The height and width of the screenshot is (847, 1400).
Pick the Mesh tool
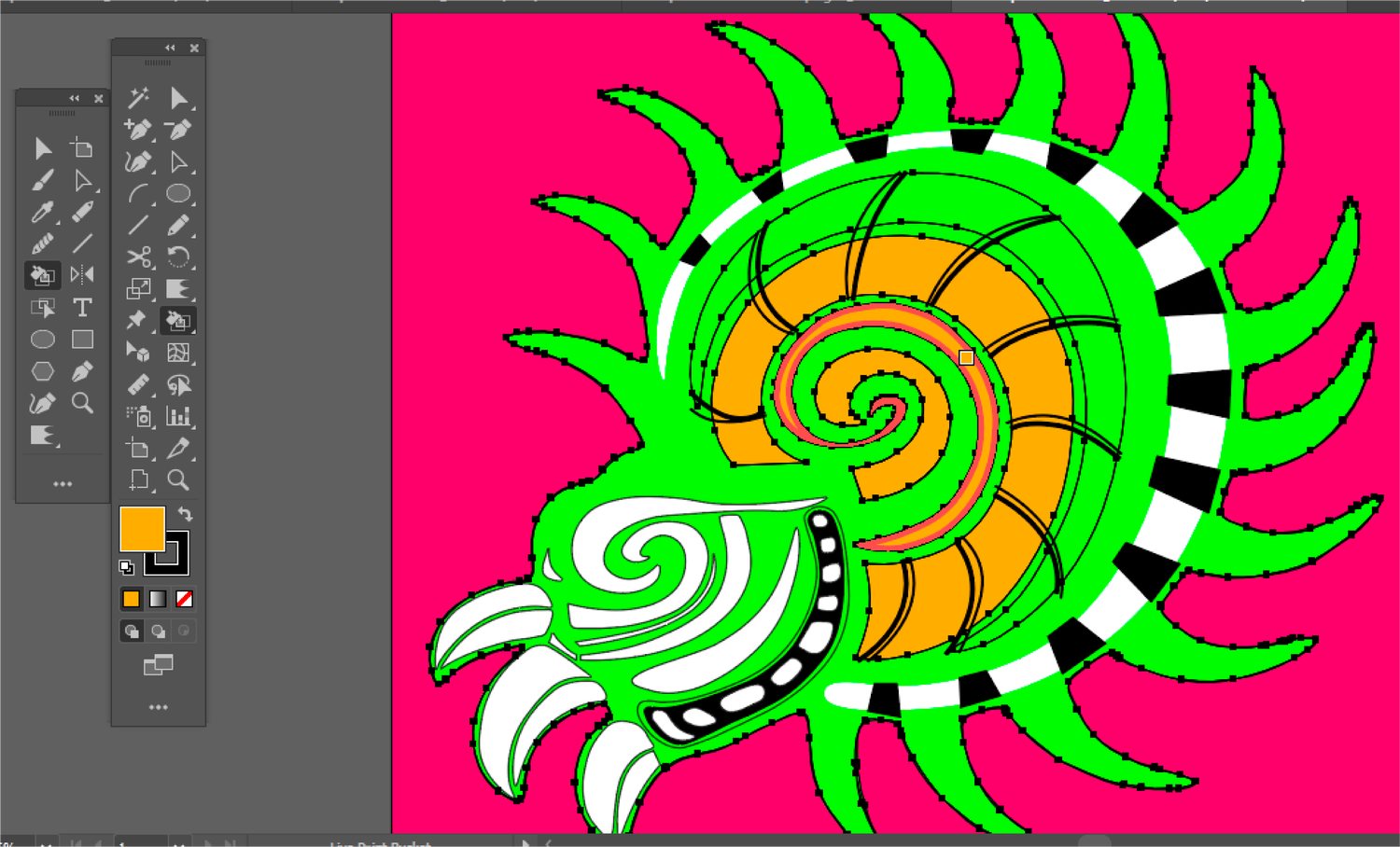[177, 354]
